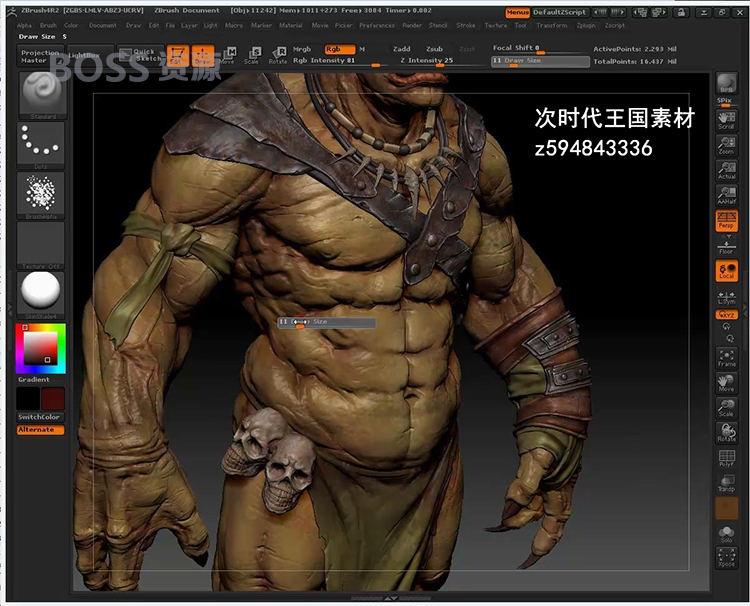The image size is (750, 606).
Task: Click the Xpose icon
Action: click(x=727, y=558)
